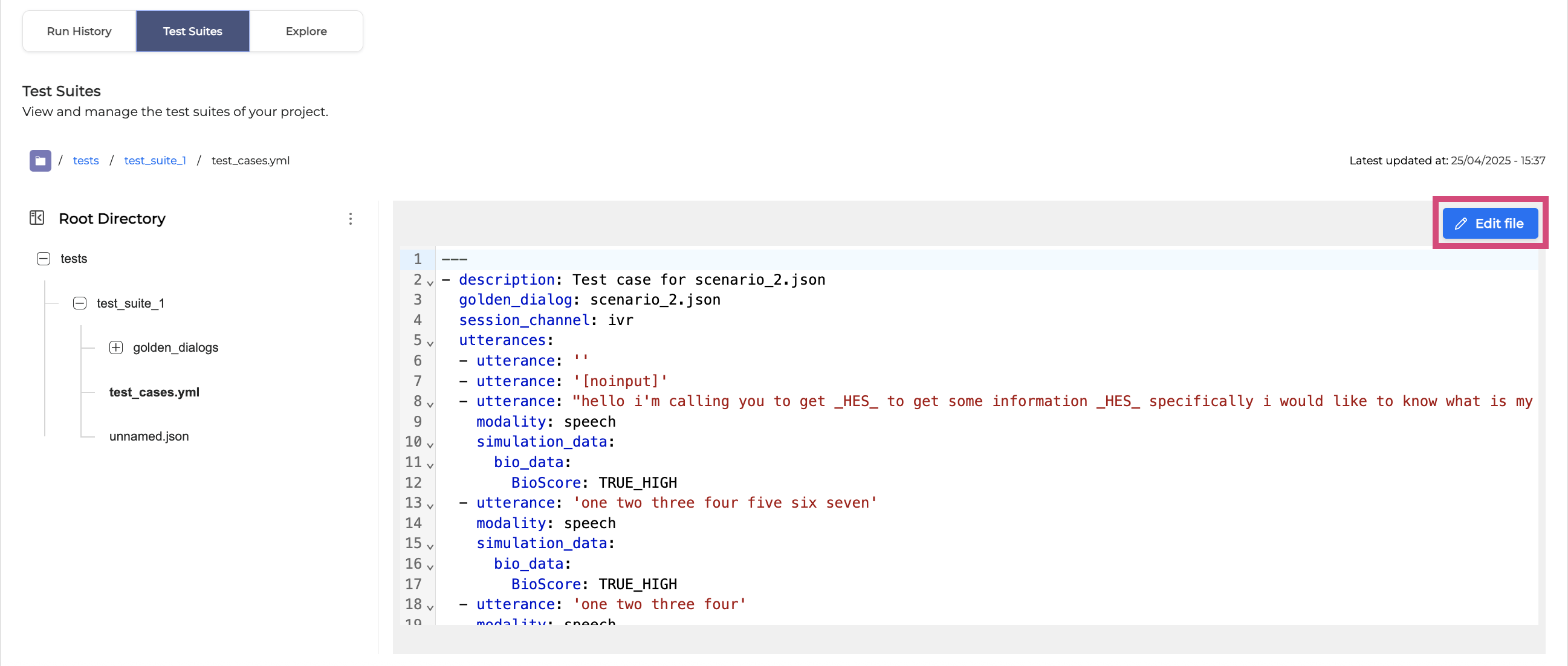This screenshot has height=666, width=1568.
Task: Fold the utterance block at line 13
Action: (x=430, y=506)
